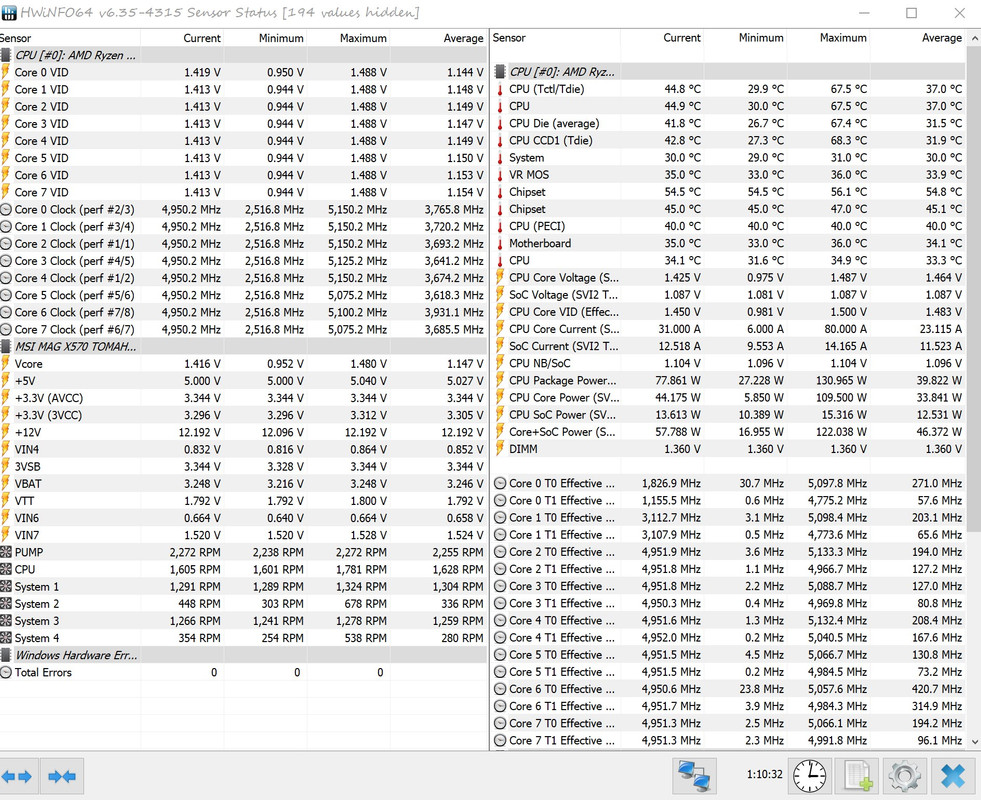The width and height of the screenshot is (981, 800).
Task: Click the left panel Average column header
Action: pyautogui.click(x=439, y=38)
